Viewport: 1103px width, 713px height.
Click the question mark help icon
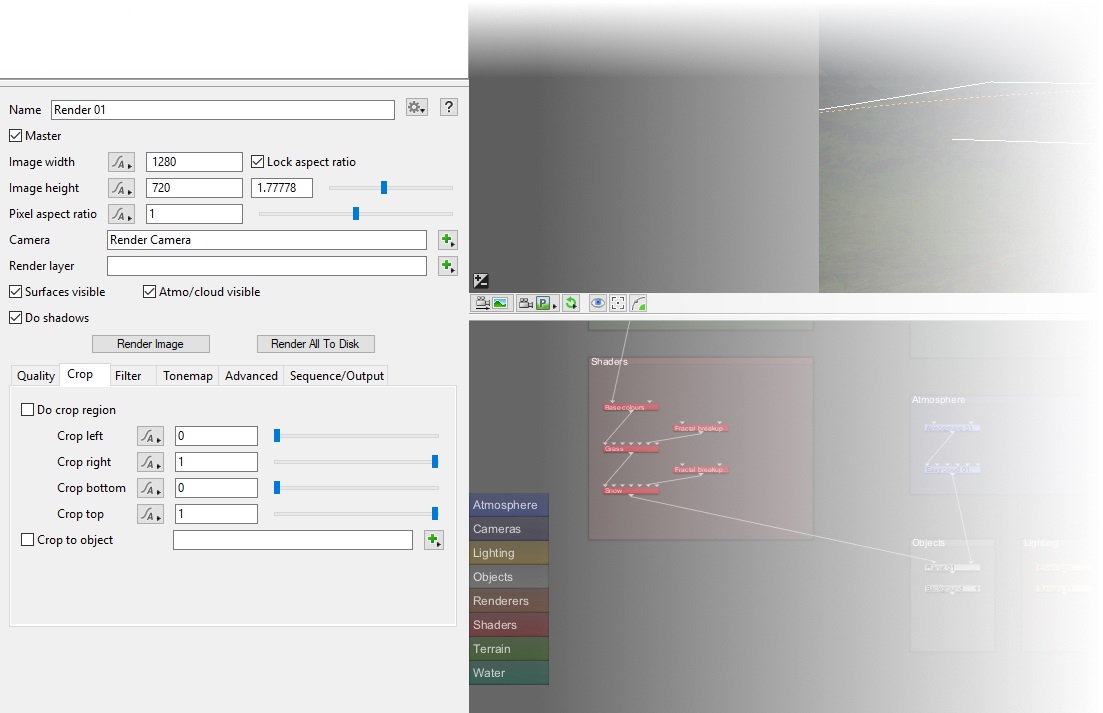pyautogui.click(x=449, y=107)
